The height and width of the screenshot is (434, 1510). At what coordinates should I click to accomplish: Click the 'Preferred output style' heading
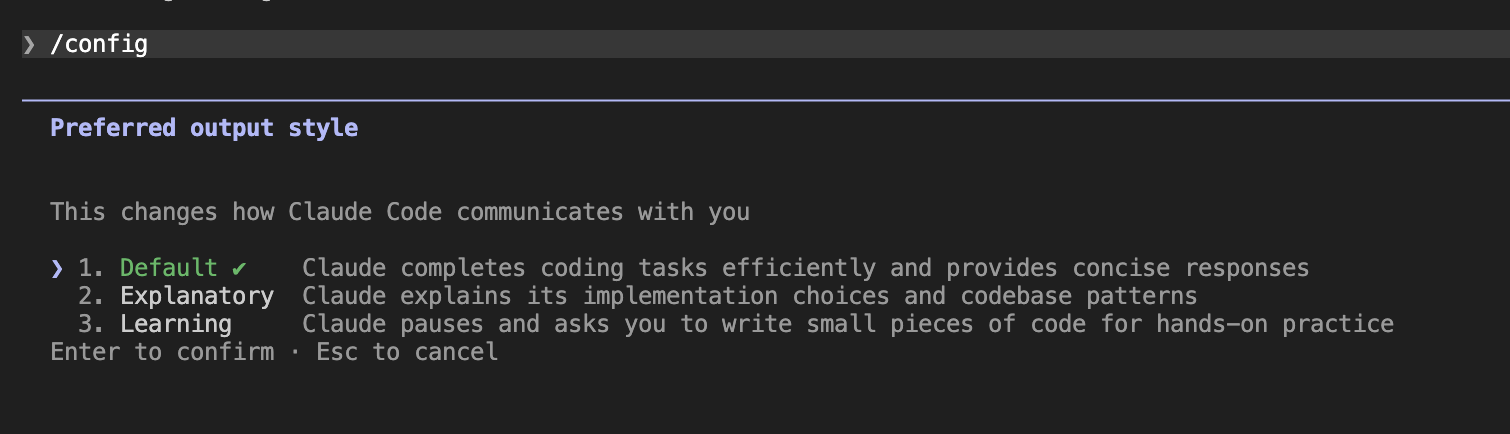click(x=204, y=128)
